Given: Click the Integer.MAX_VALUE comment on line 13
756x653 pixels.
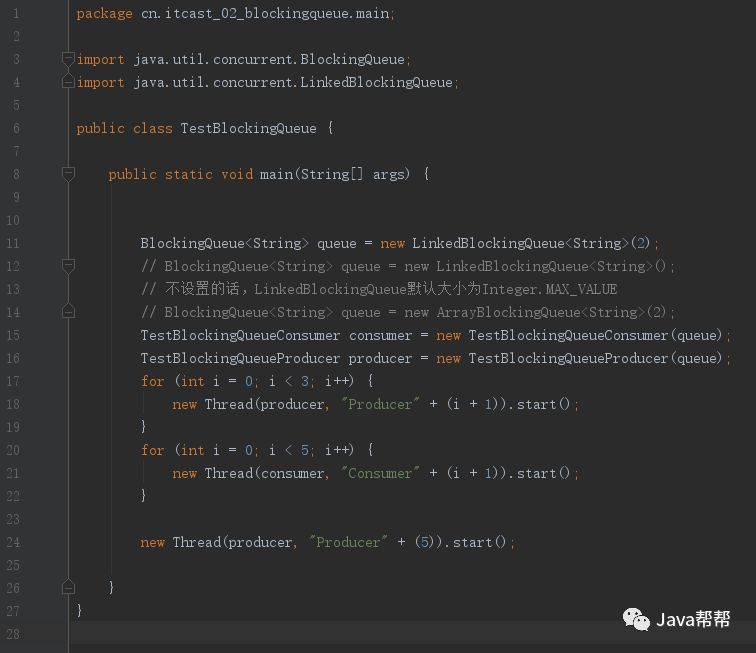Looking at the screenshot, I should tap(550, 289).
